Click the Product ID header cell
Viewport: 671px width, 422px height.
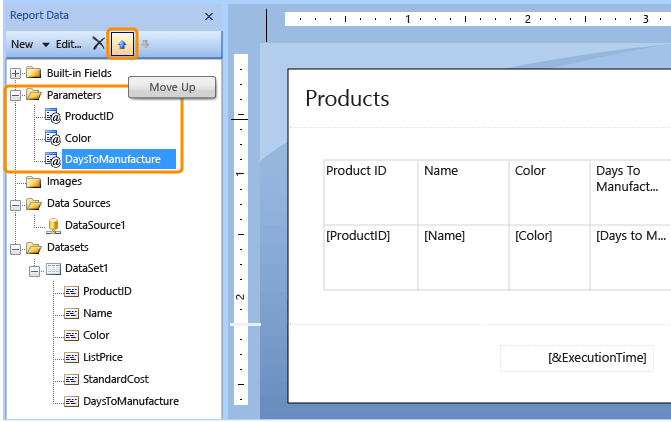pos(371,193)
